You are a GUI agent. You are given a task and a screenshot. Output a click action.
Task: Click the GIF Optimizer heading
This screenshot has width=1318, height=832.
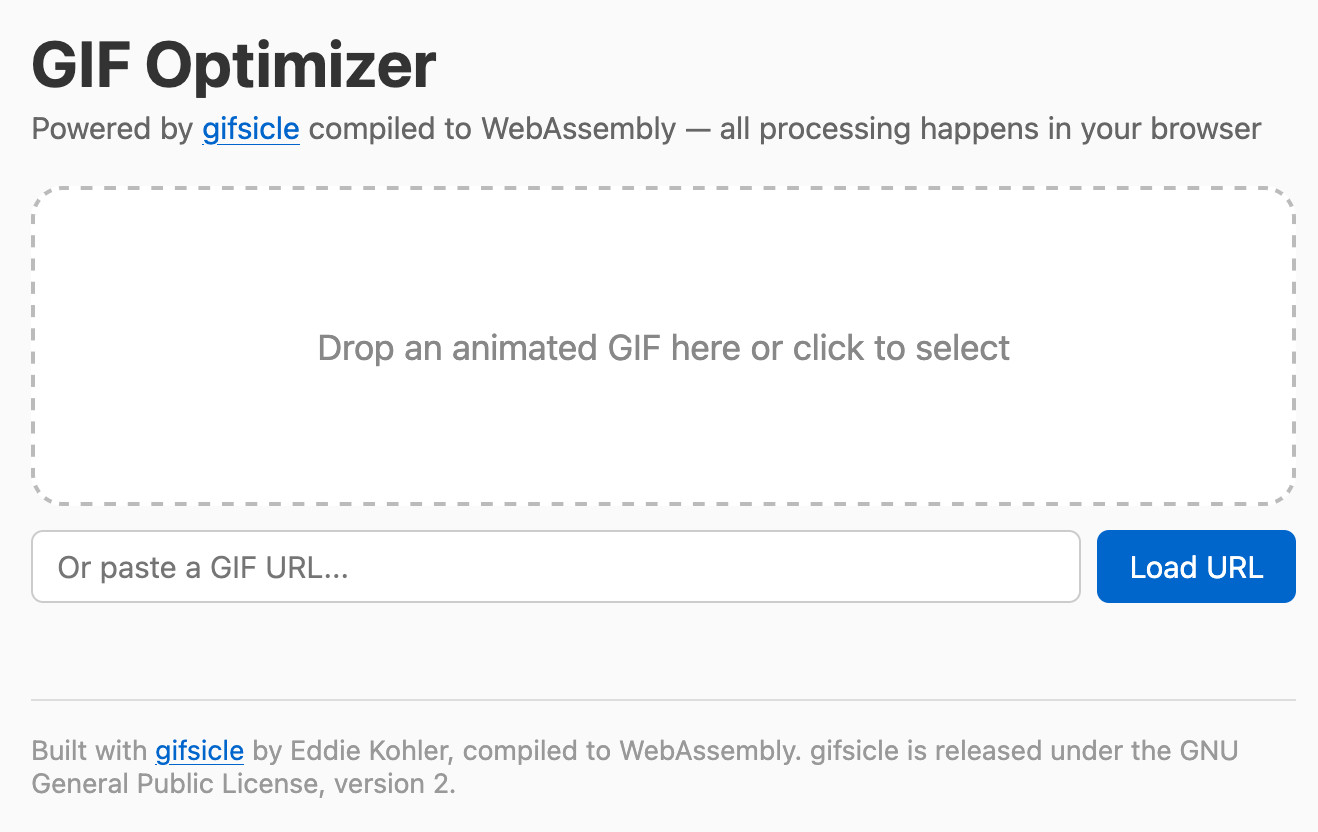point(233,64)
